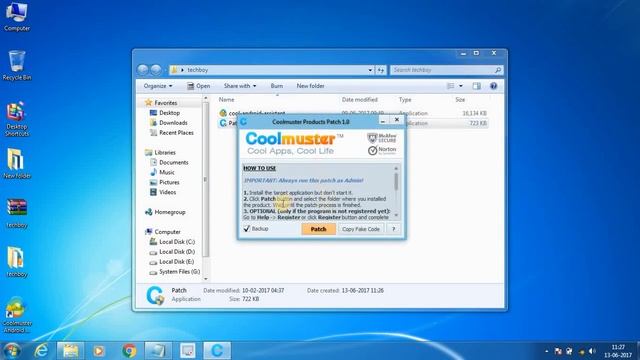Open Desktop Shortcuts desktop icon
This screenshot has width=640, height=360.
pyautogui.click(x=17, y=118)
